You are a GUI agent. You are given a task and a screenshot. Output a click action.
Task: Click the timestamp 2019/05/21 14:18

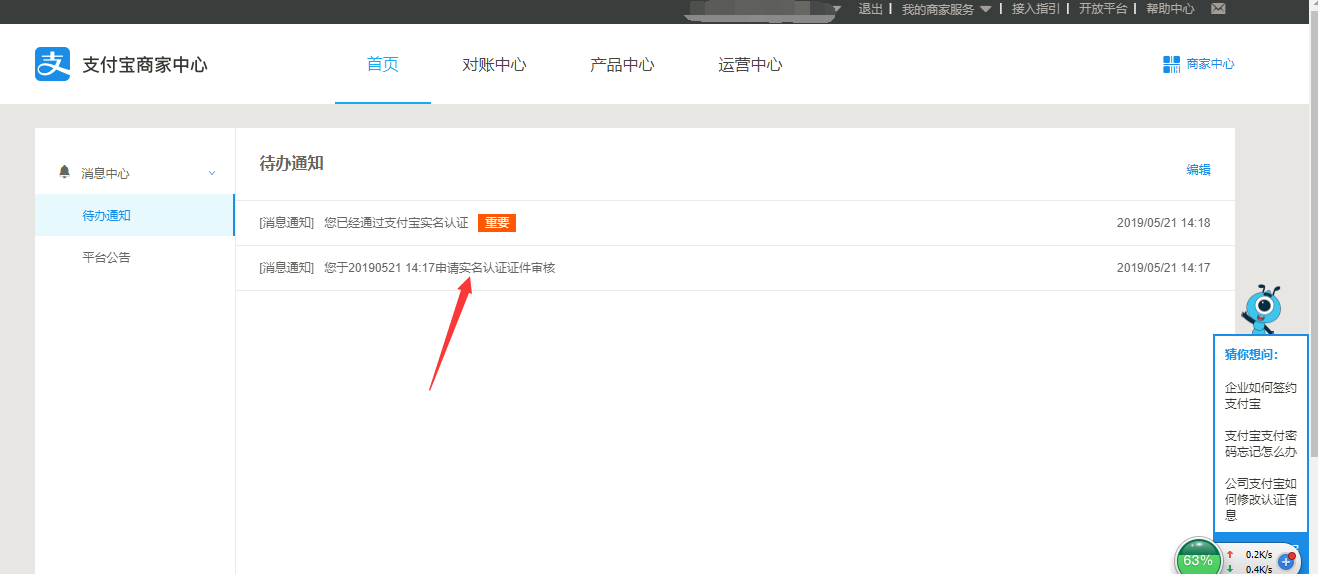pyautogui.click(x=1163, y=223)
